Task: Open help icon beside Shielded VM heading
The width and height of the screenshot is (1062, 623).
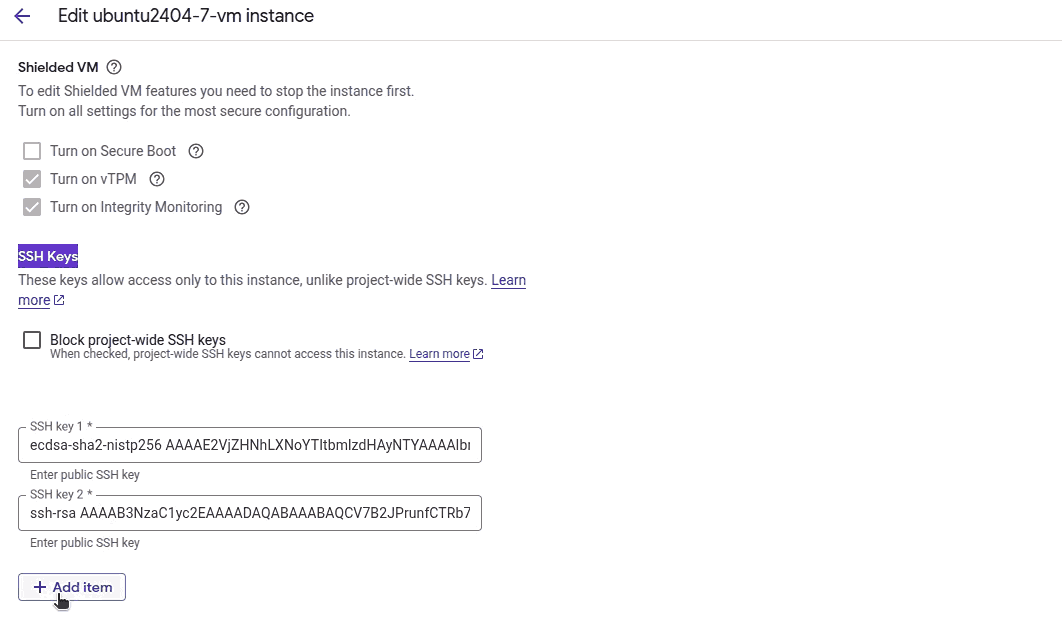Action: tap(114, 67)
